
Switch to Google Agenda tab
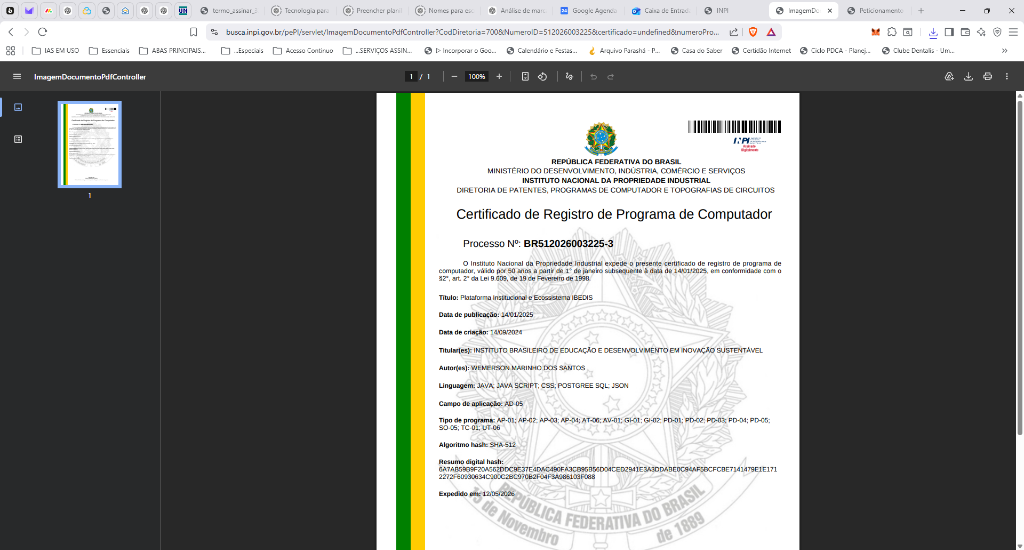(x=588, y=10)
